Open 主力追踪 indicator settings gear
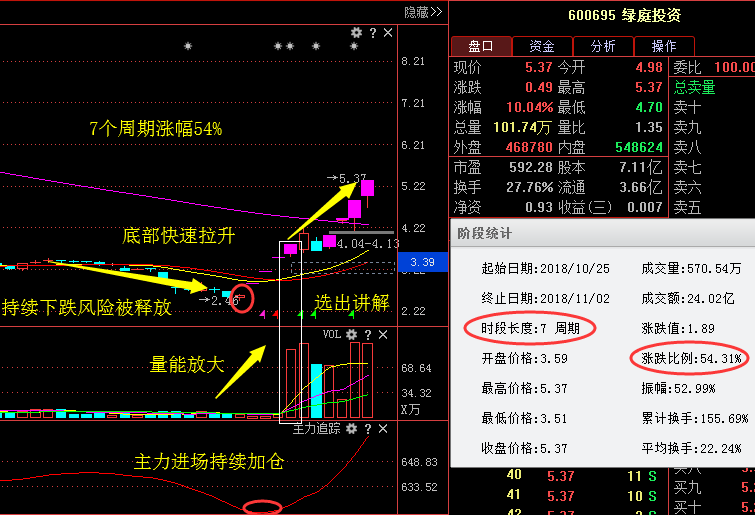 (x=351, y=428)
